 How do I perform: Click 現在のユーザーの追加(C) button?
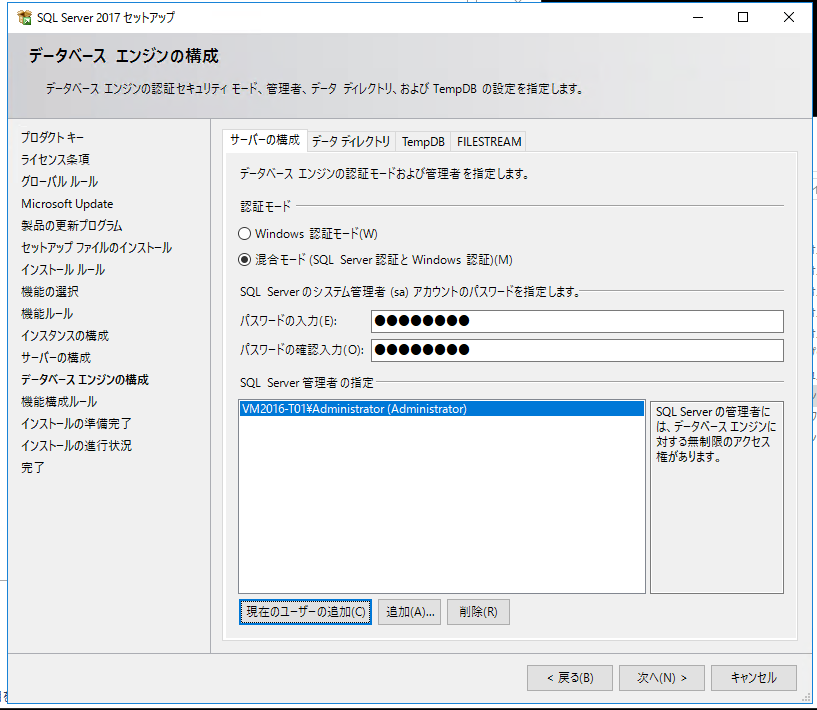click(305, 612)
